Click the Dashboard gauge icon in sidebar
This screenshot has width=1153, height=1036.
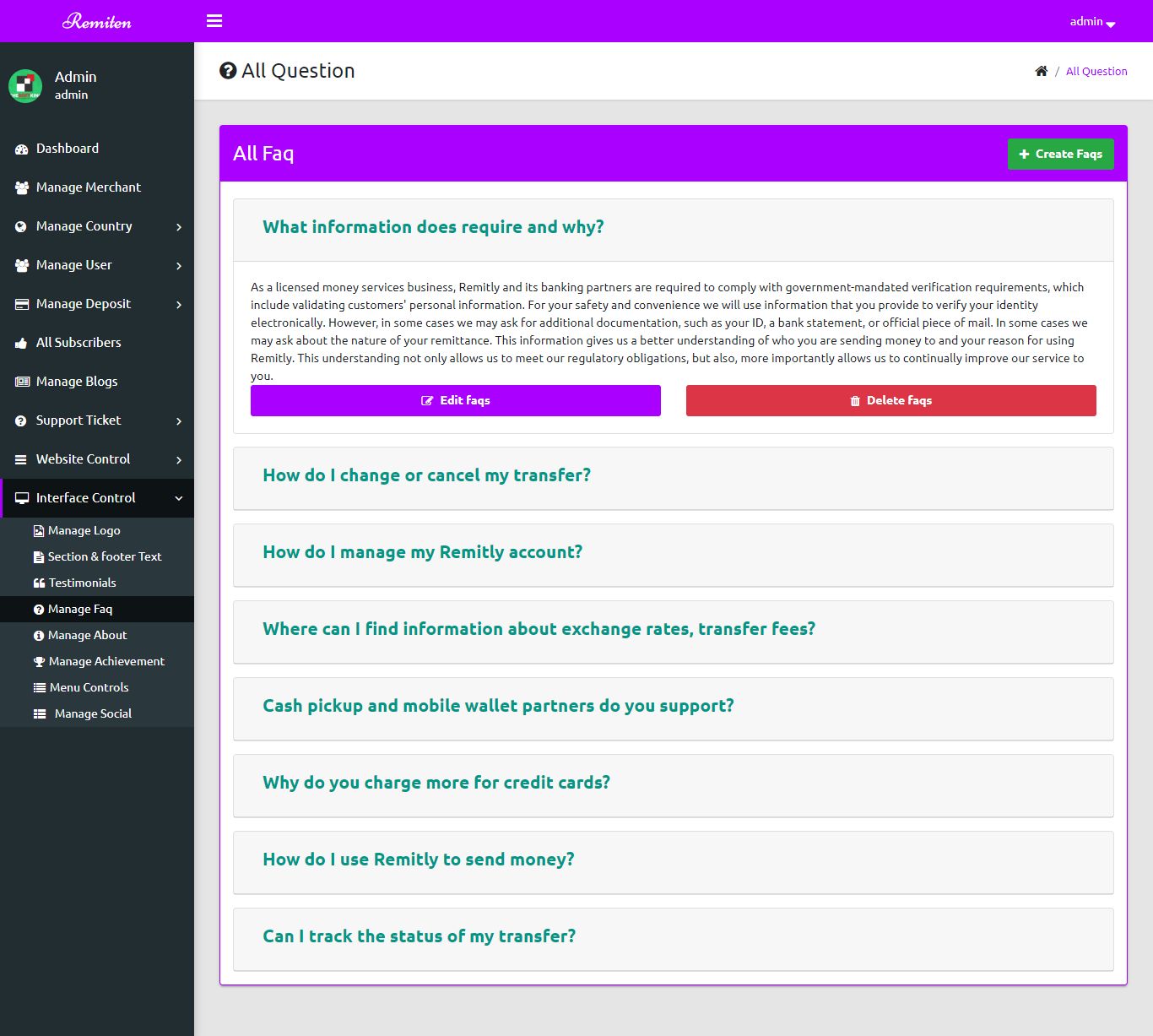point(22,149)
